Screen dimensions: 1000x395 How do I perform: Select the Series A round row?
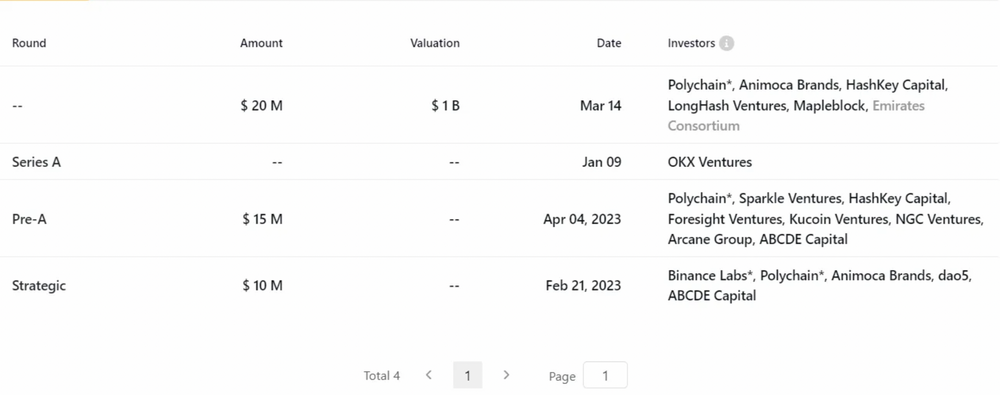500,162
